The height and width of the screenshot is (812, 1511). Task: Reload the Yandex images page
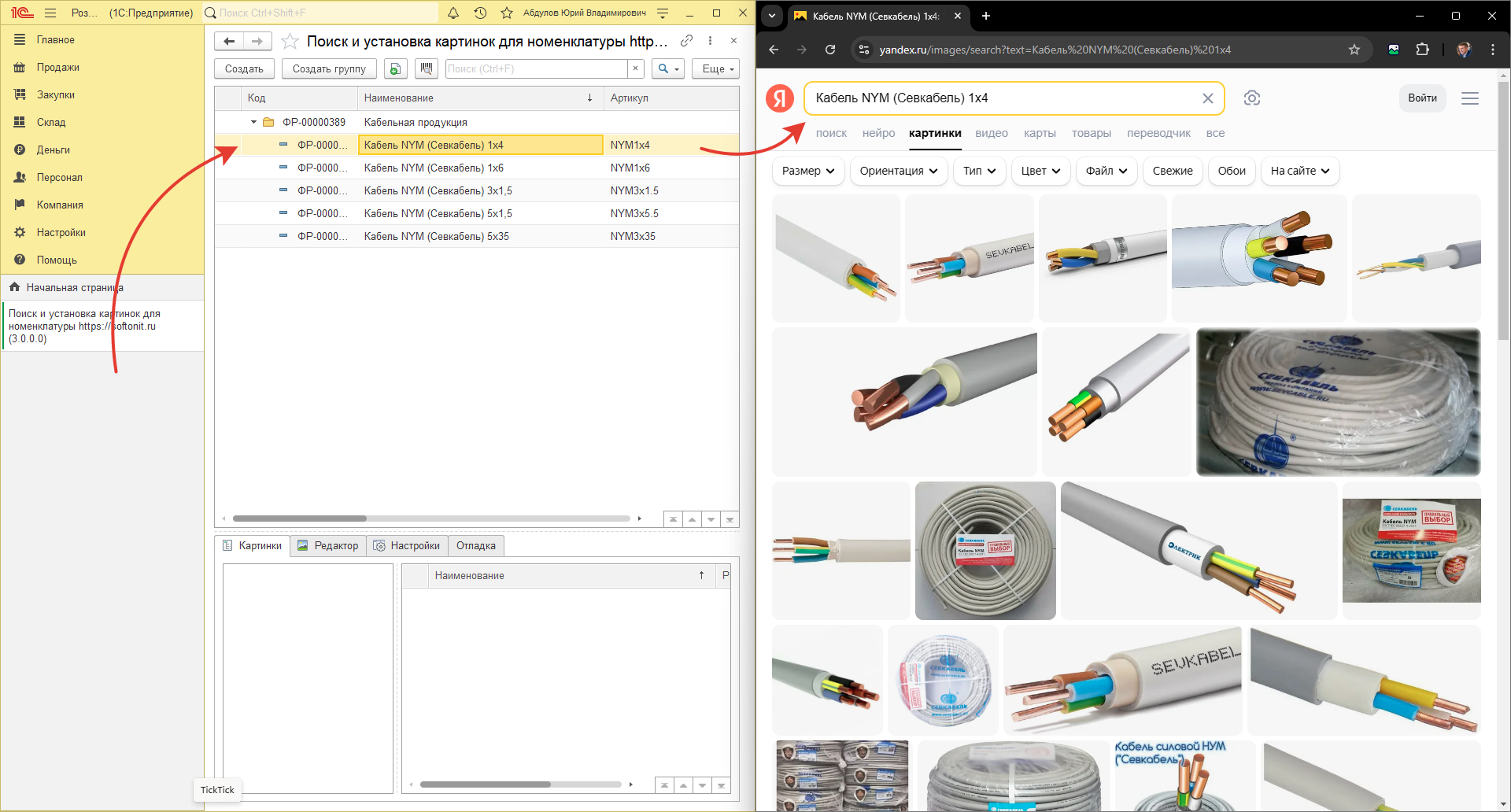click(x=830, y=50)
